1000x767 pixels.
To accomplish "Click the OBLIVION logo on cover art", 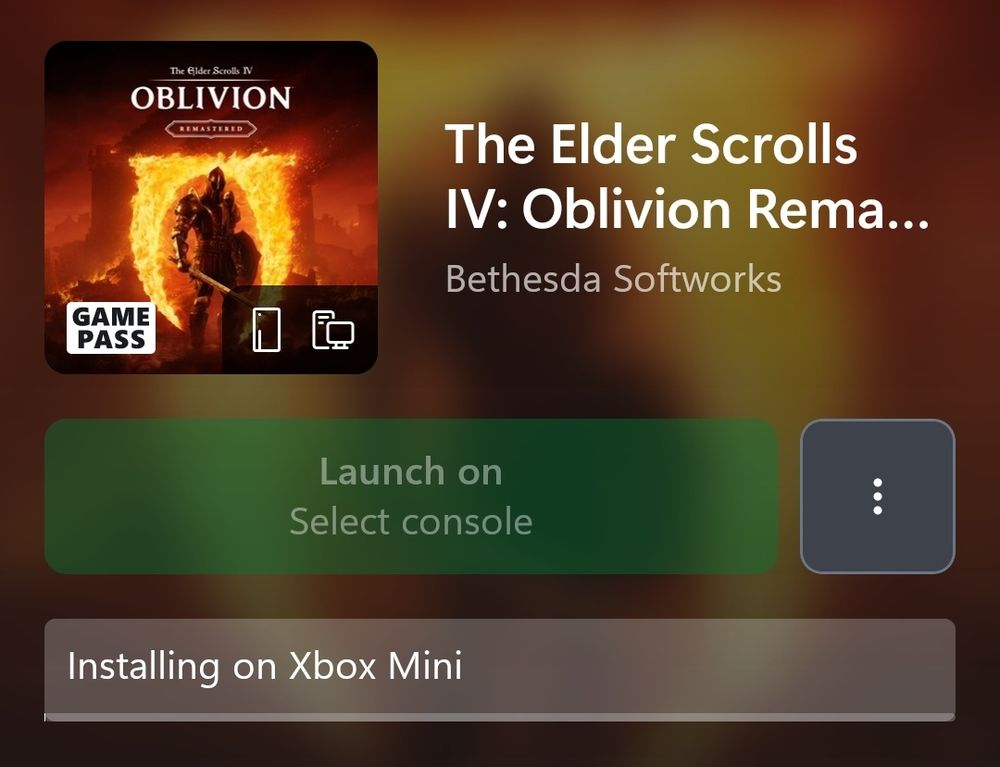I will point(210,98).
